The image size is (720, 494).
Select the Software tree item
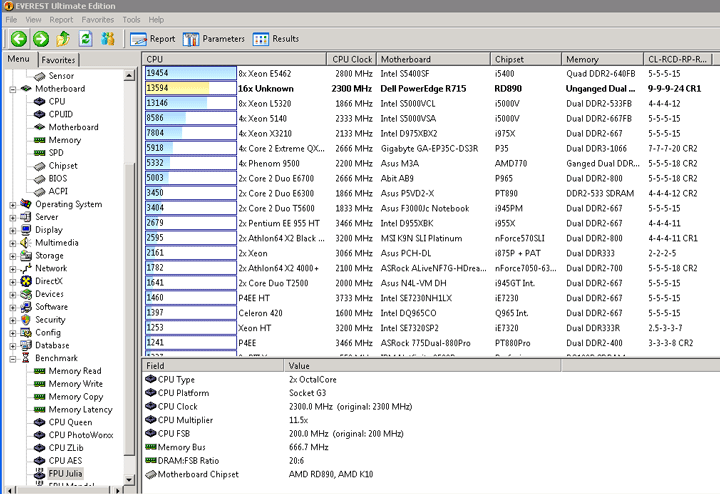[51, 307]
